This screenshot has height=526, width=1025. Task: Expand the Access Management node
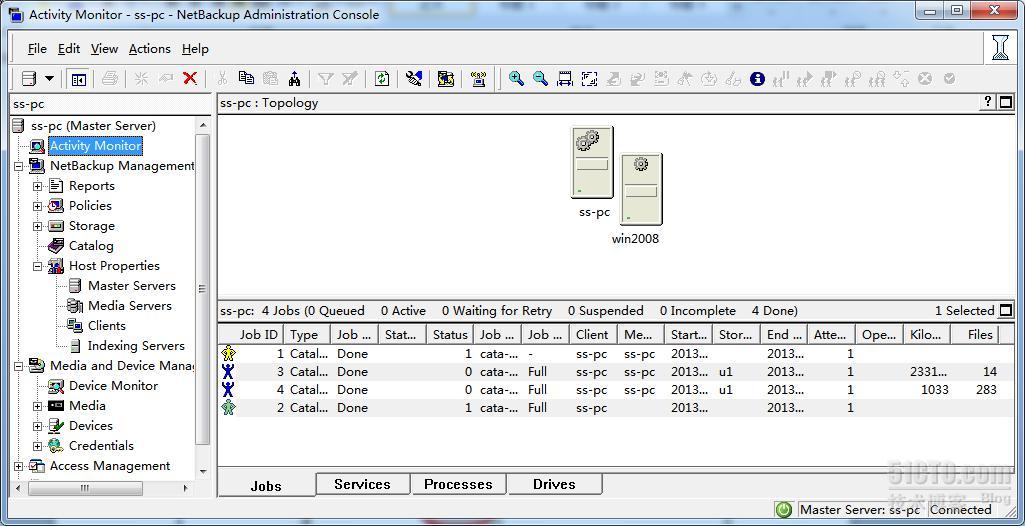click(18, 467)
